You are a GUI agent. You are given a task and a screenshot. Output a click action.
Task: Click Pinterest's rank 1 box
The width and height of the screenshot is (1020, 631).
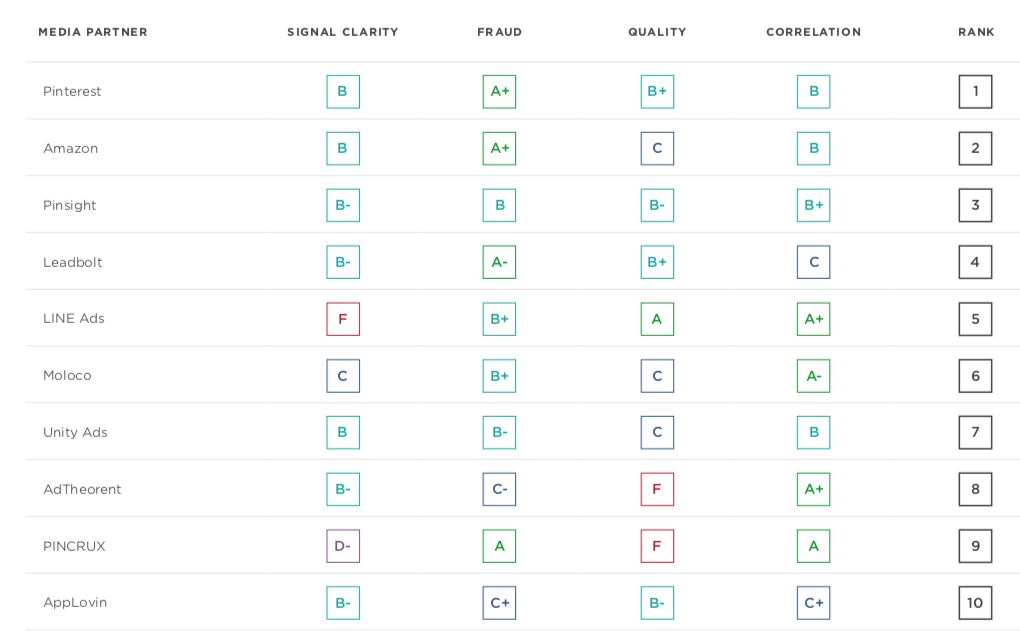click(x=975, y=92)
